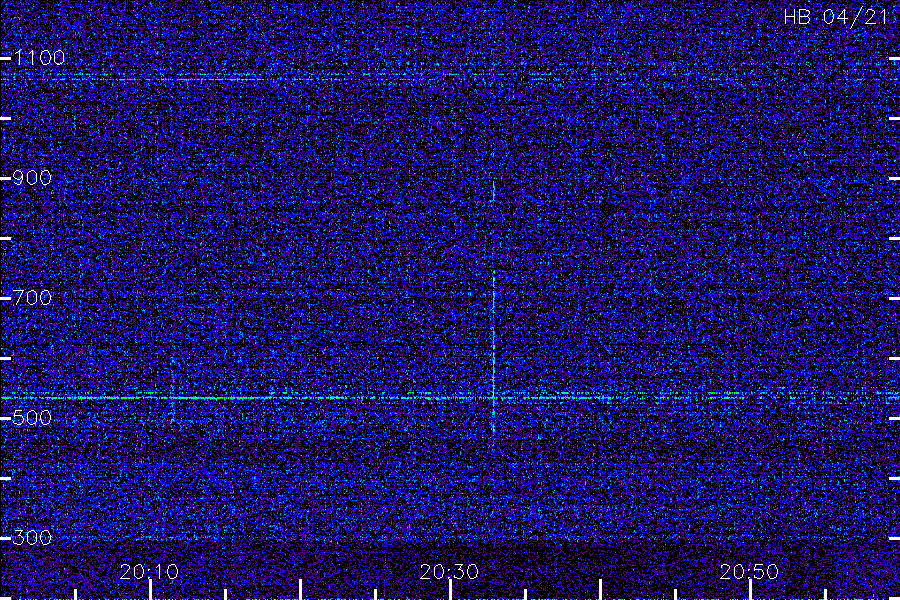Click the HB 04/21 station date label

click(835, 17)
